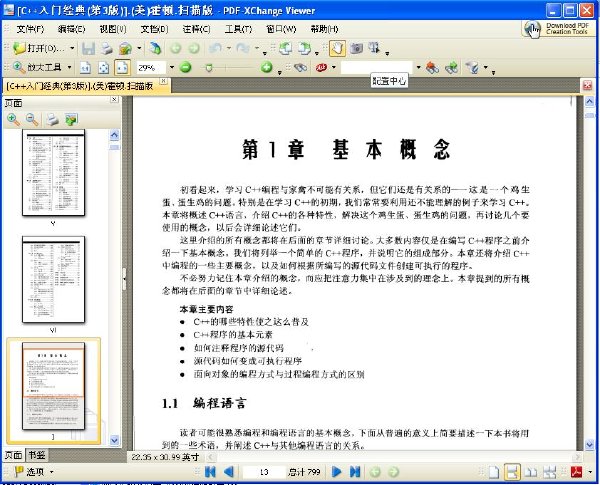Open the dropdown beside the Adobe PDF icon
Screen dimensions: 600x485
pyautogui.click(x=590, y=472)
